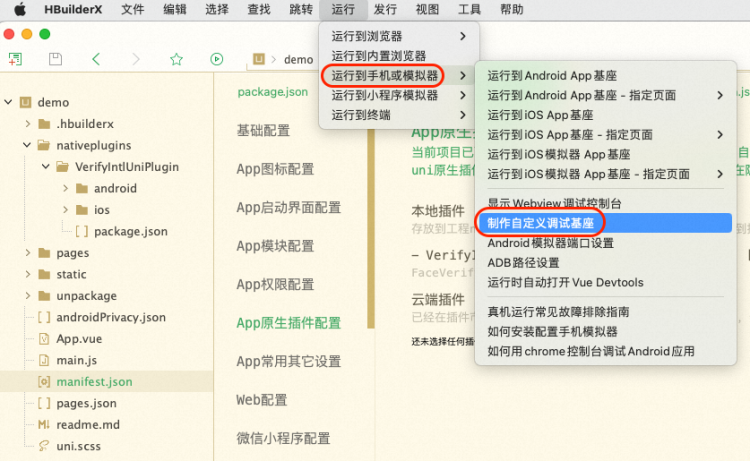This screenshot has height=461, width=750.
Task: Select 运行到内置浏览器 menu item
Action: pos(399,56)
